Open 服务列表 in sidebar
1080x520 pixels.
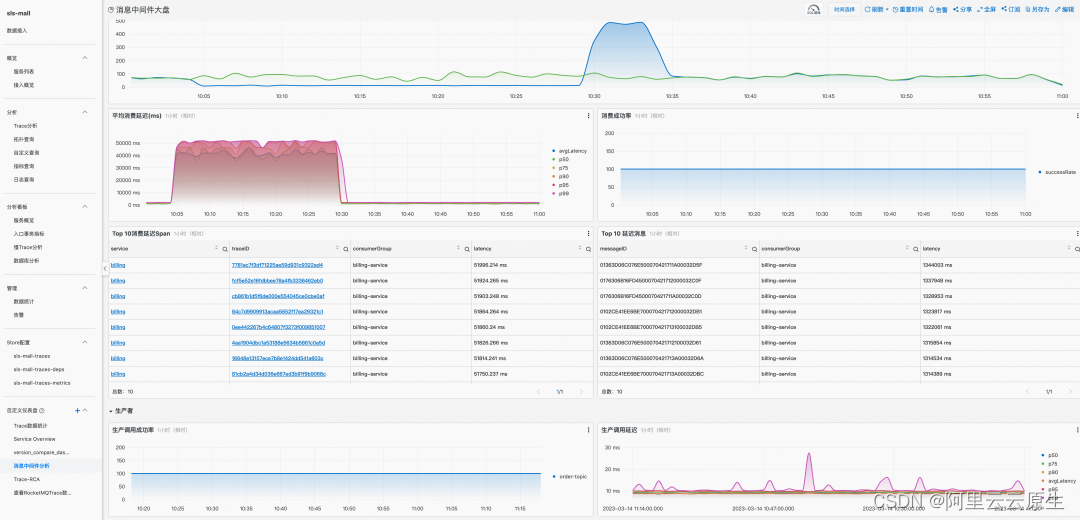[x=24, y=72]
